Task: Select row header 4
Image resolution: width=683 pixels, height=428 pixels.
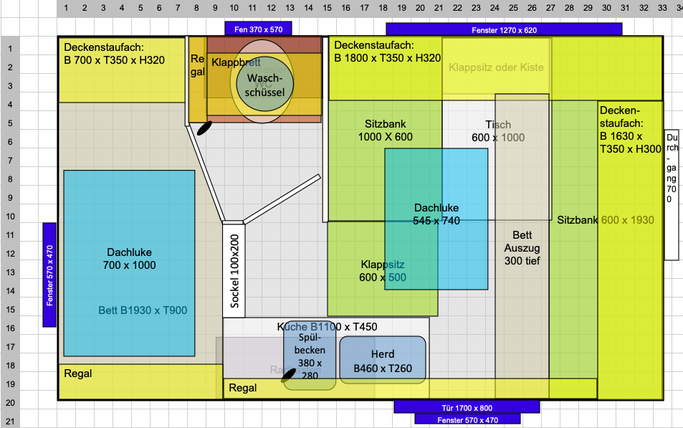Action: (x=10, y=104)
